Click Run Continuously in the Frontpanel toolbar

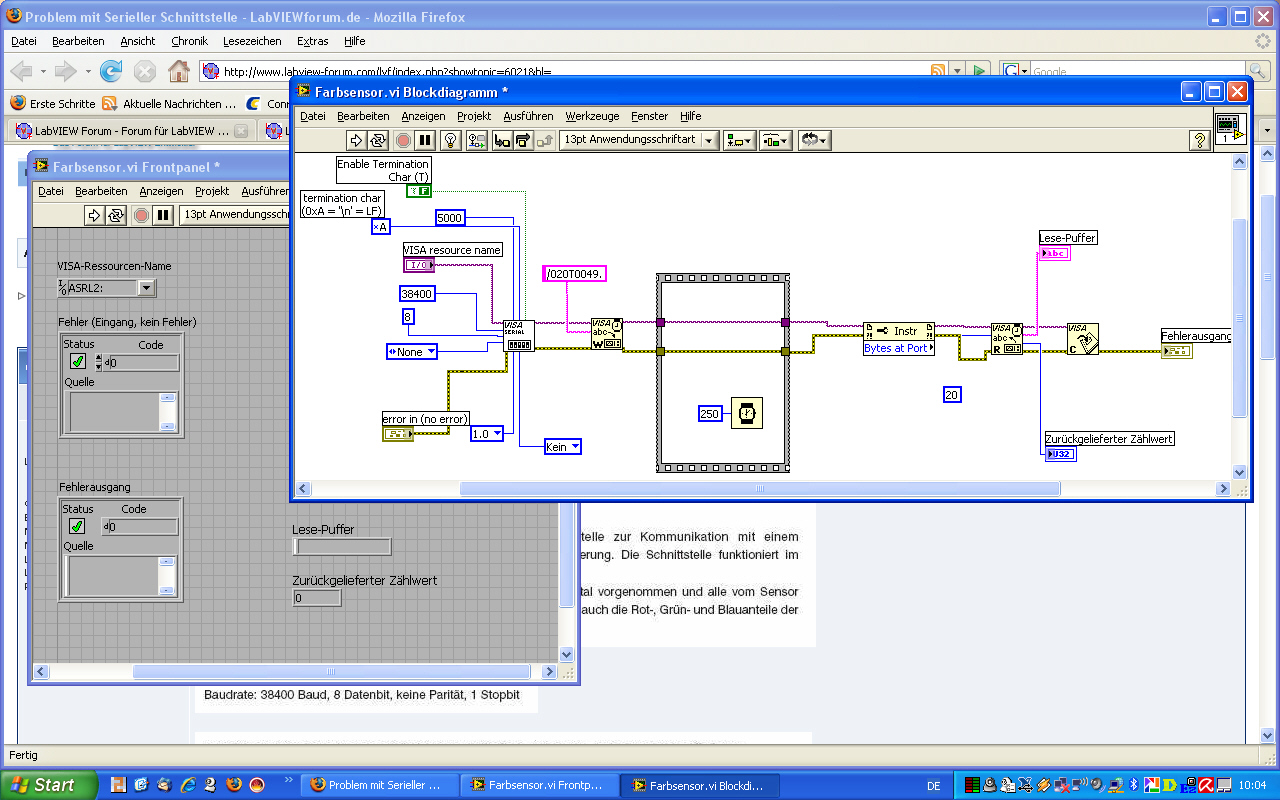point(117,214)
